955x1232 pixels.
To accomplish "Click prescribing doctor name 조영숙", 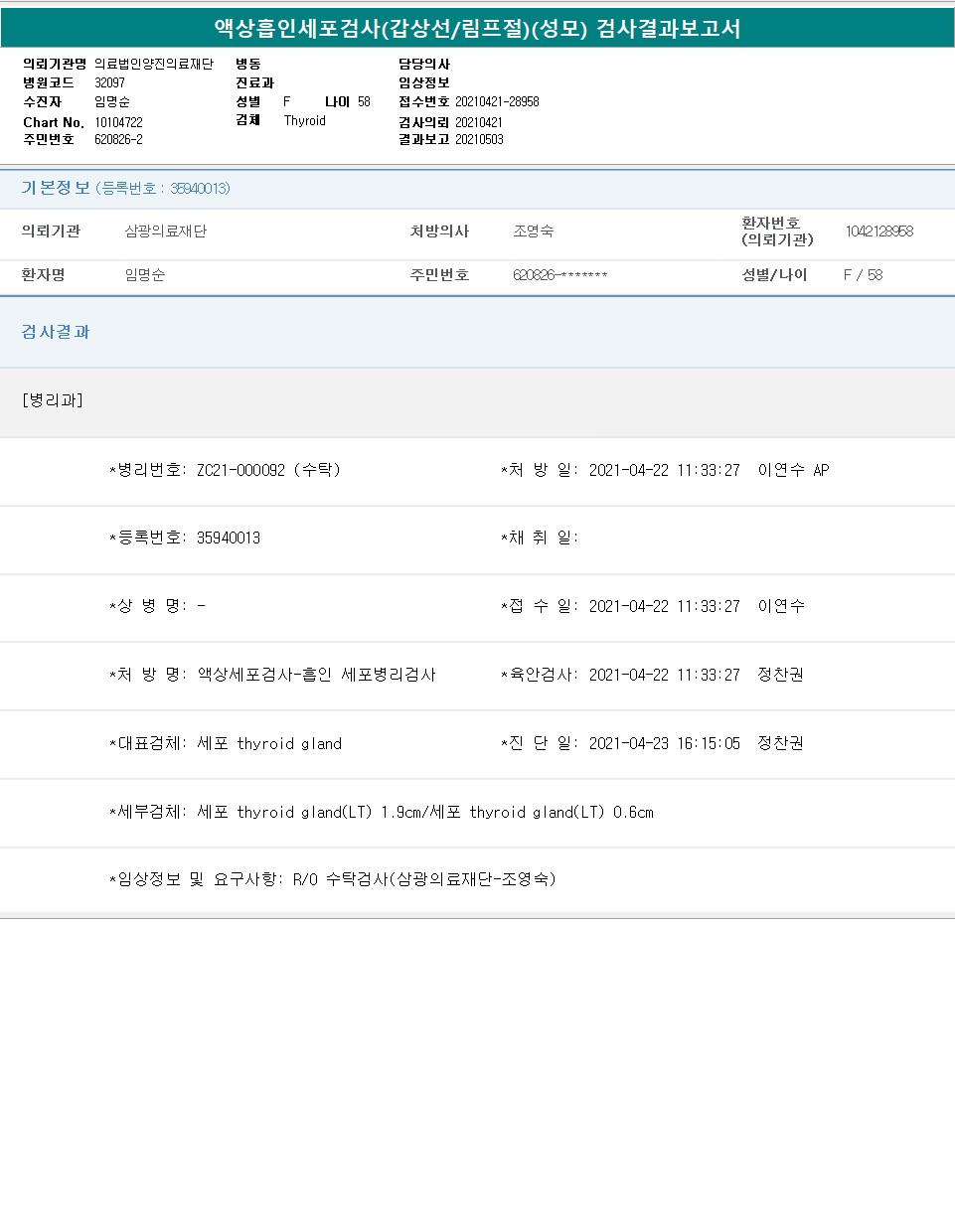I will click(533, 231).
